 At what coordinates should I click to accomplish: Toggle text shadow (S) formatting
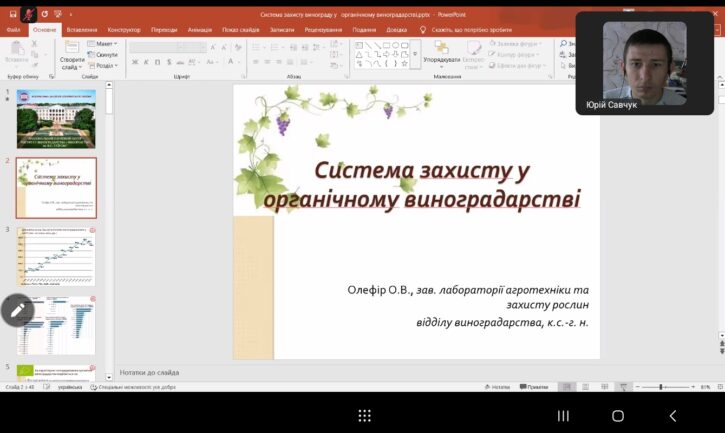pyautogui.click(x=169, y=62)
